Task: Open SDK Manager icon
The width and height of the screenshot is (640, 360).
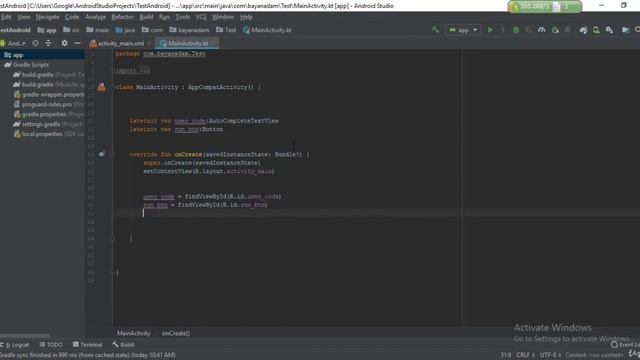Action: [x=609, y=30]
